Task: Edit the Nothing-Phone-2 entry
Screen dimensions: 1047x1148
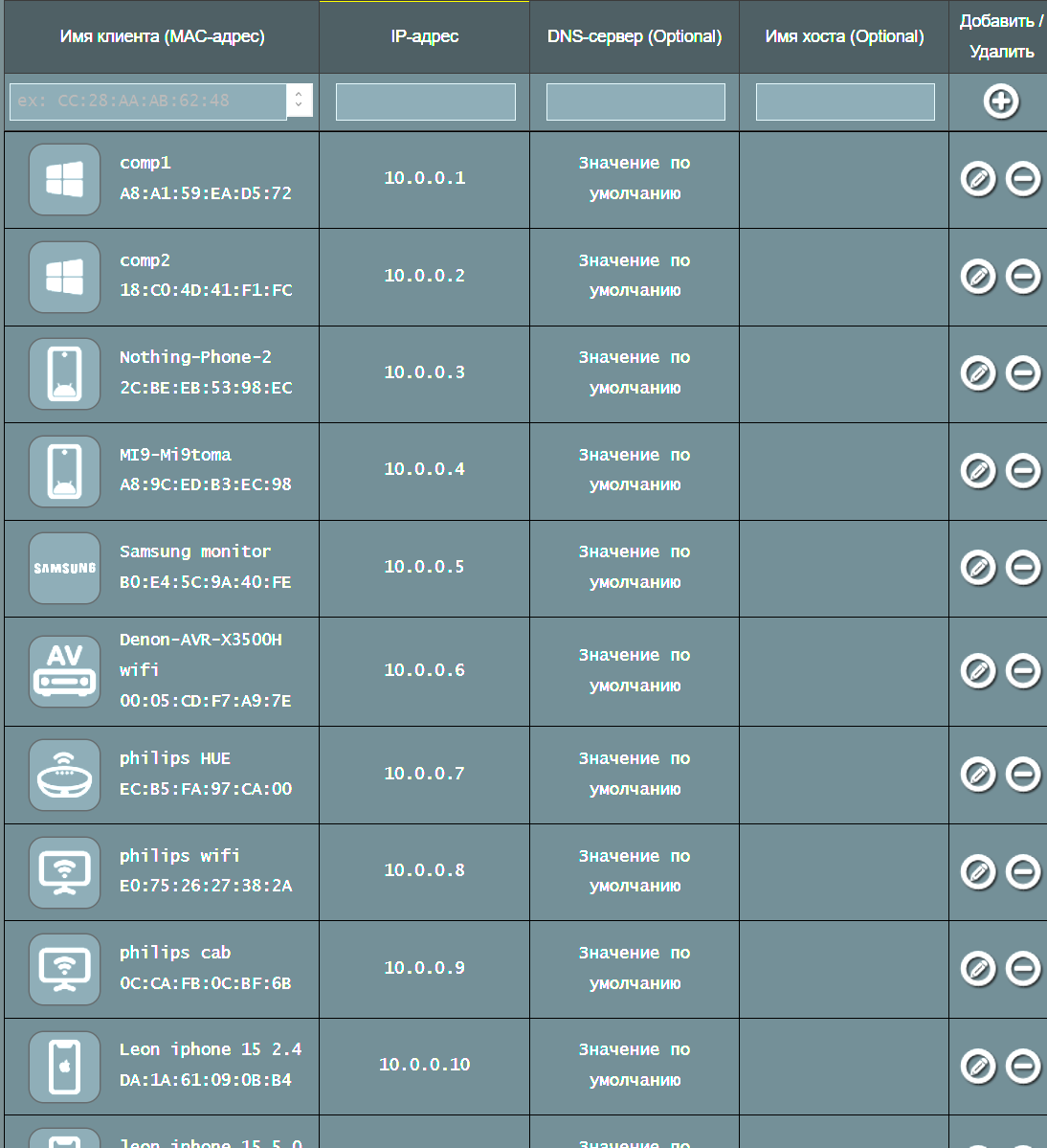Action: 978,373
